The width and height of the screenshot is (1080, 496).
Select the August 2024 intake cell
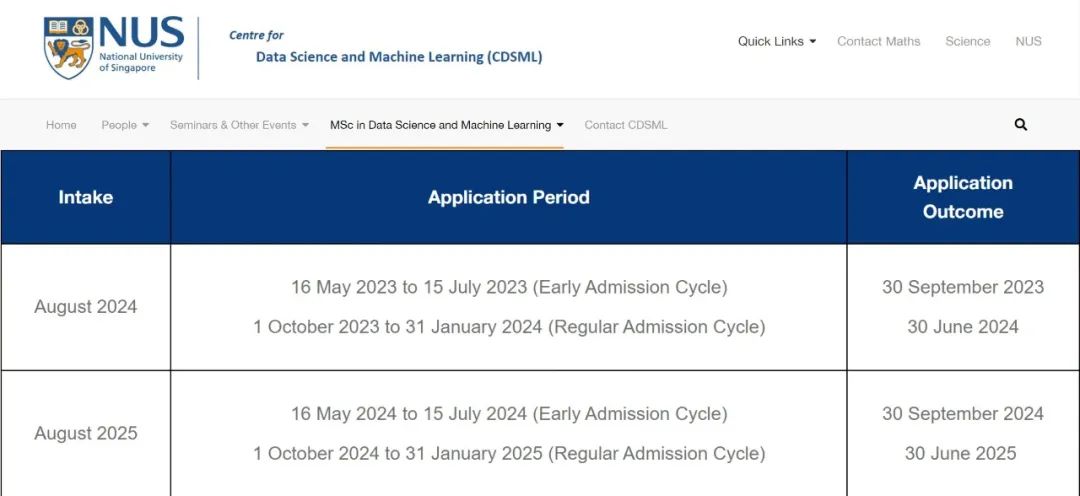click(85, 307)
